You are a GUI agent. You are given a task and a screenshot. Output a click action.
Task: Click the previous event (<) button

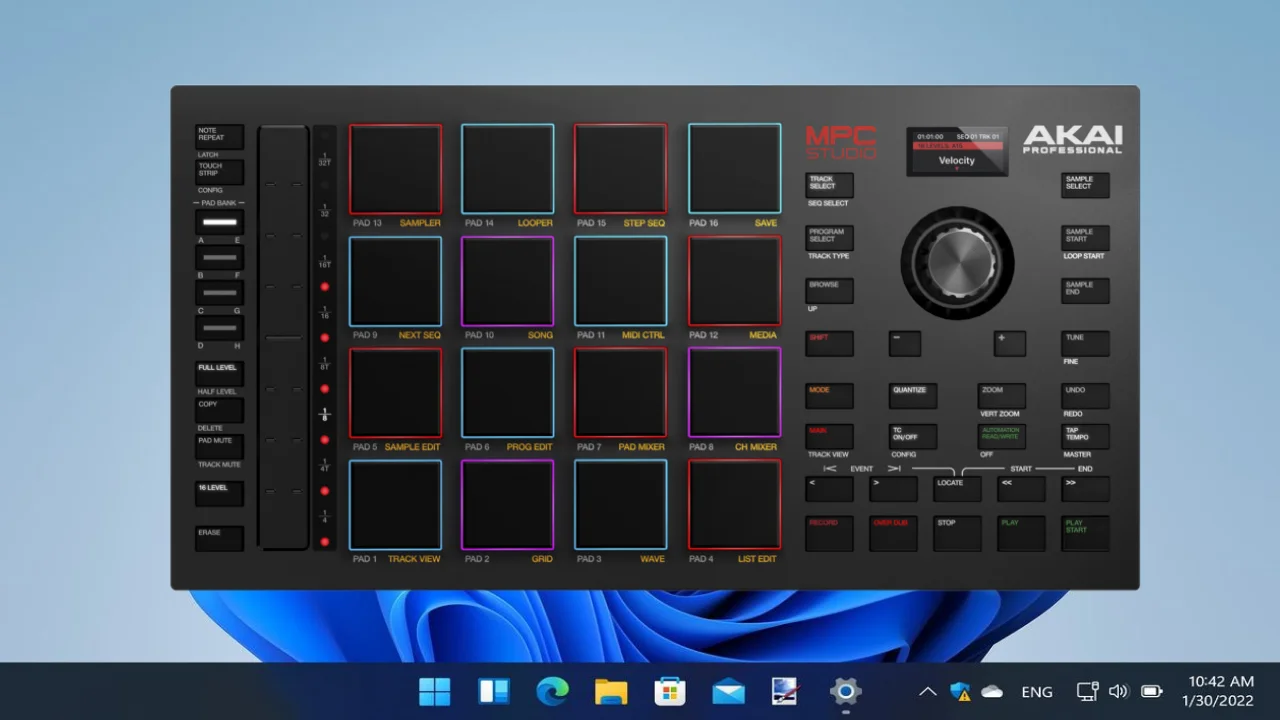(829, 489)
